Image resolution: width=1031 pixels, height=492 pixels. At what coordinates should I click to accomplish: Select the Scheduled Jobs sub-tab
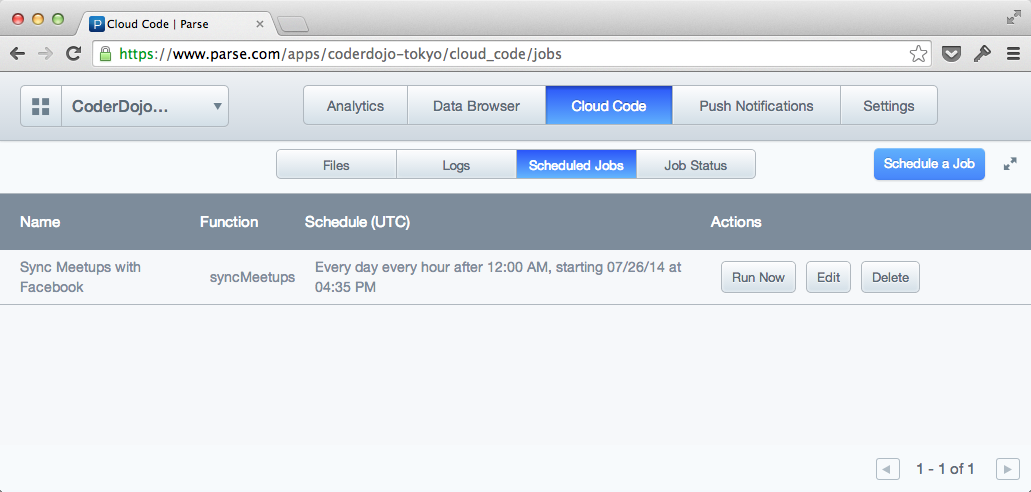[x=576, y=164]
